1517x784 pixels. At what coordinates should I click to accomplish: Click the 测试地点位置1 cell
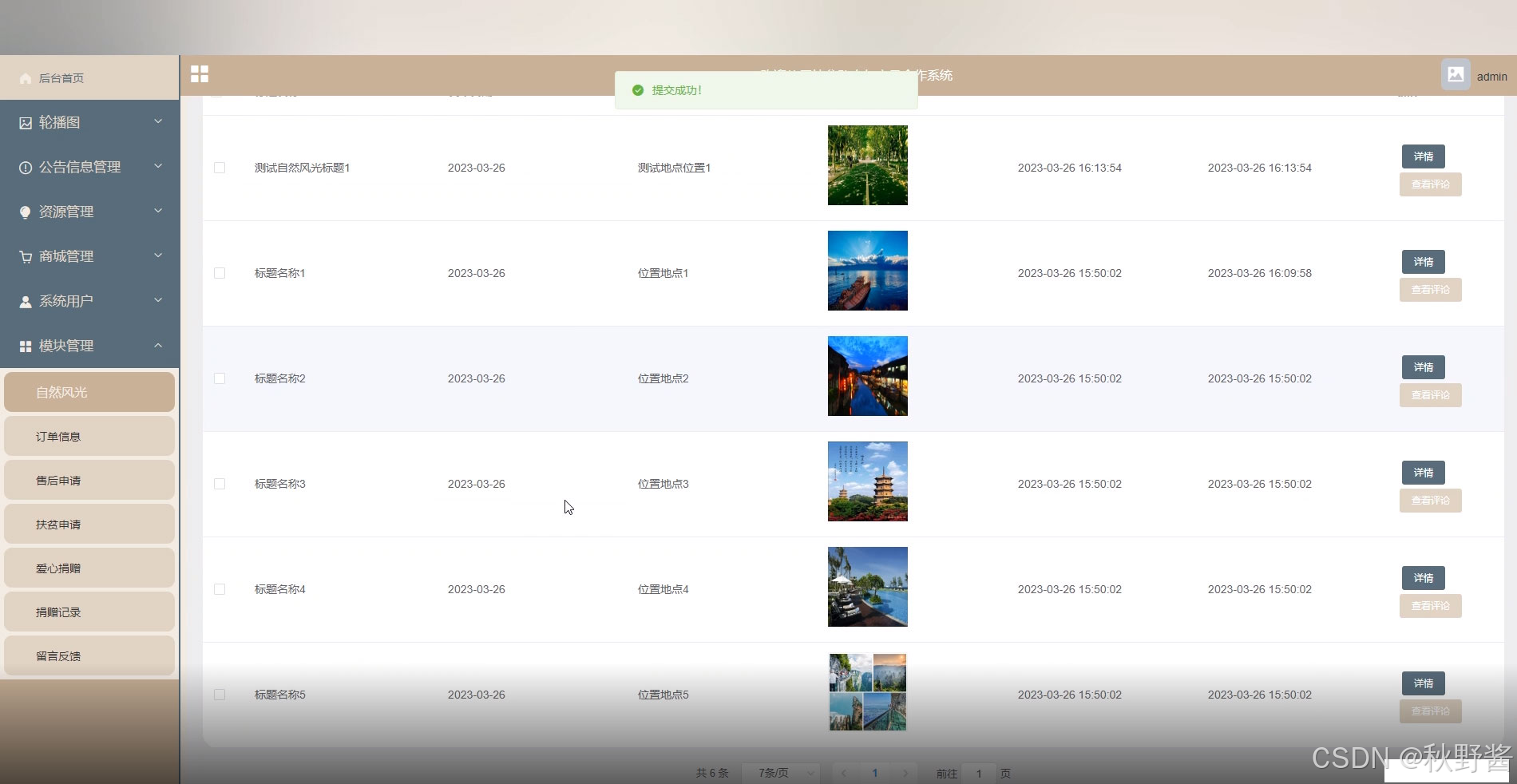coord(674,168)
